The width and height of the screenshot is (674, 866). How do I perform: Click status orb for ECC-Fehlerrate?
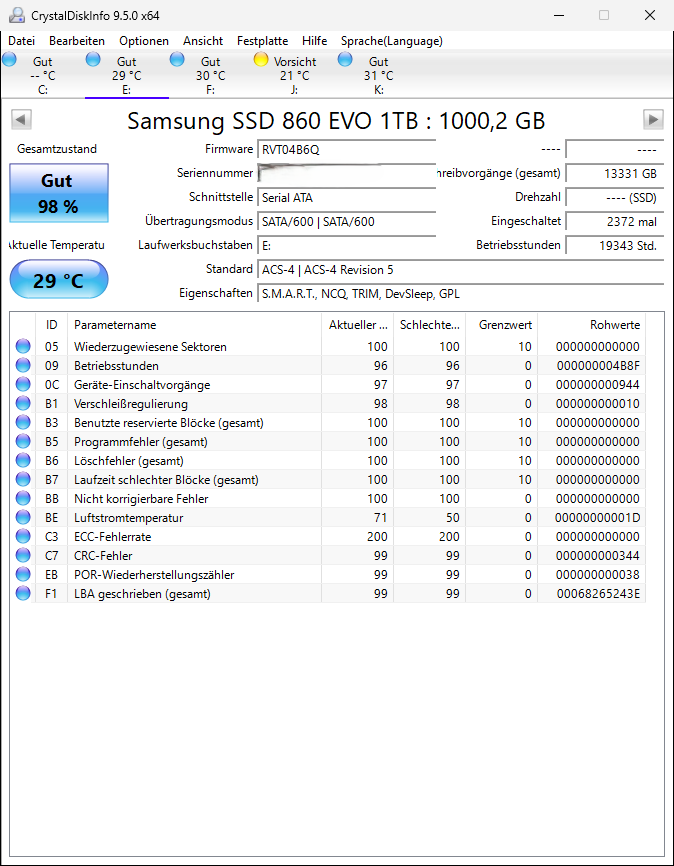(23, 536)
